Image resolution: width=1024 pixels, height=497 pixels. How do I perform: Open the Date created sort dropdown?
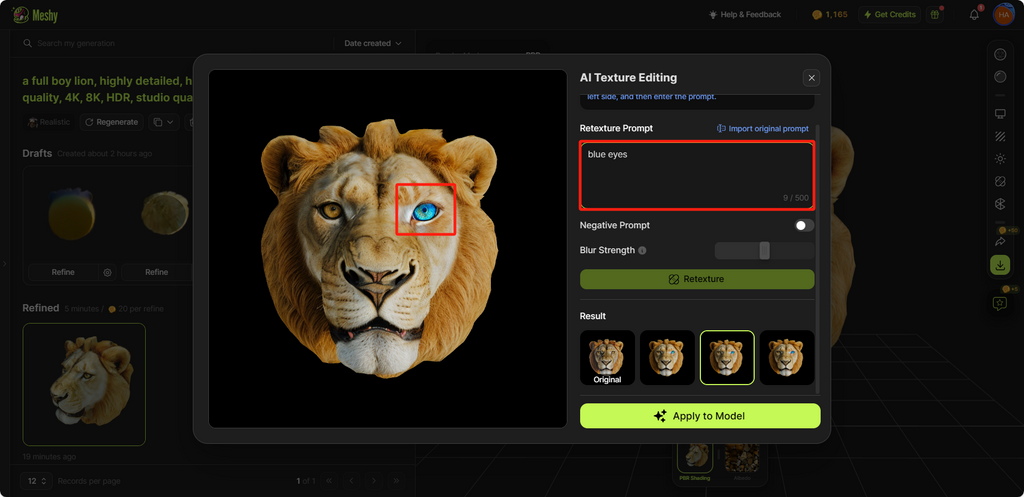coord(372,44)
